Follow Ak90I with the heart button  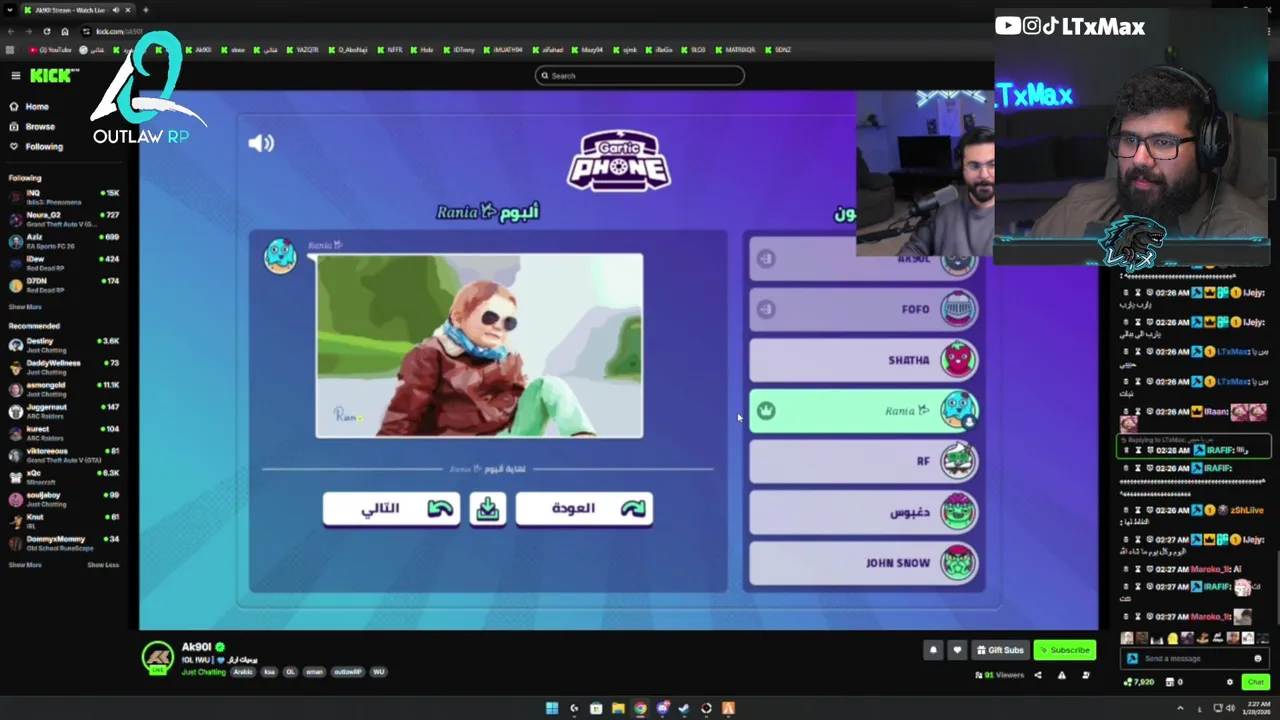click(957, 650)
